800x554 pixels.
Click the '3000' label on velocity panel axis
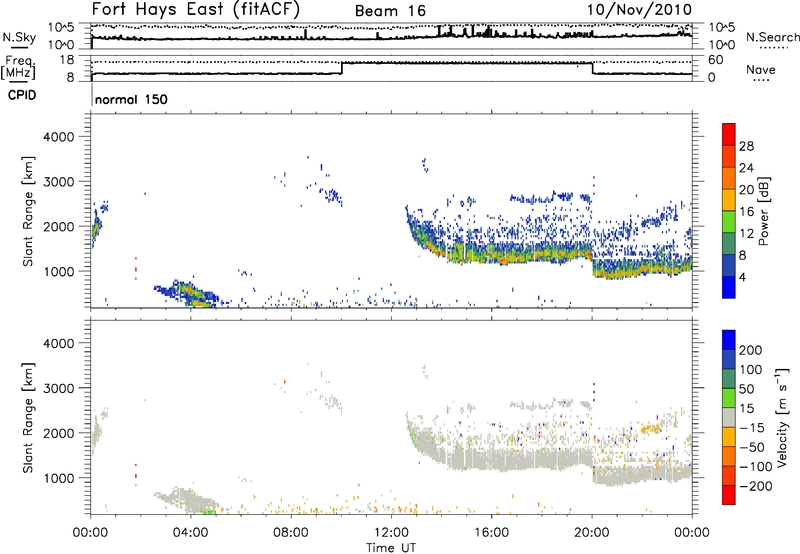point(58,388)
